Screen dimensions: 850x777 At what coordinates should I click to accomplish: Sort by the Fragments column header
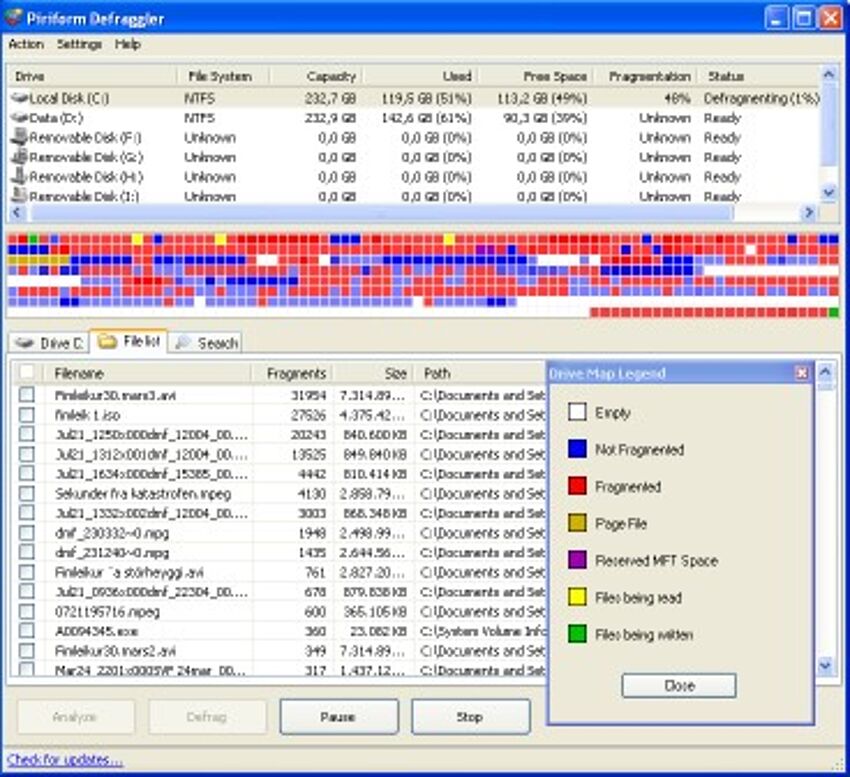pyautogui.click(x=292, y=373)
